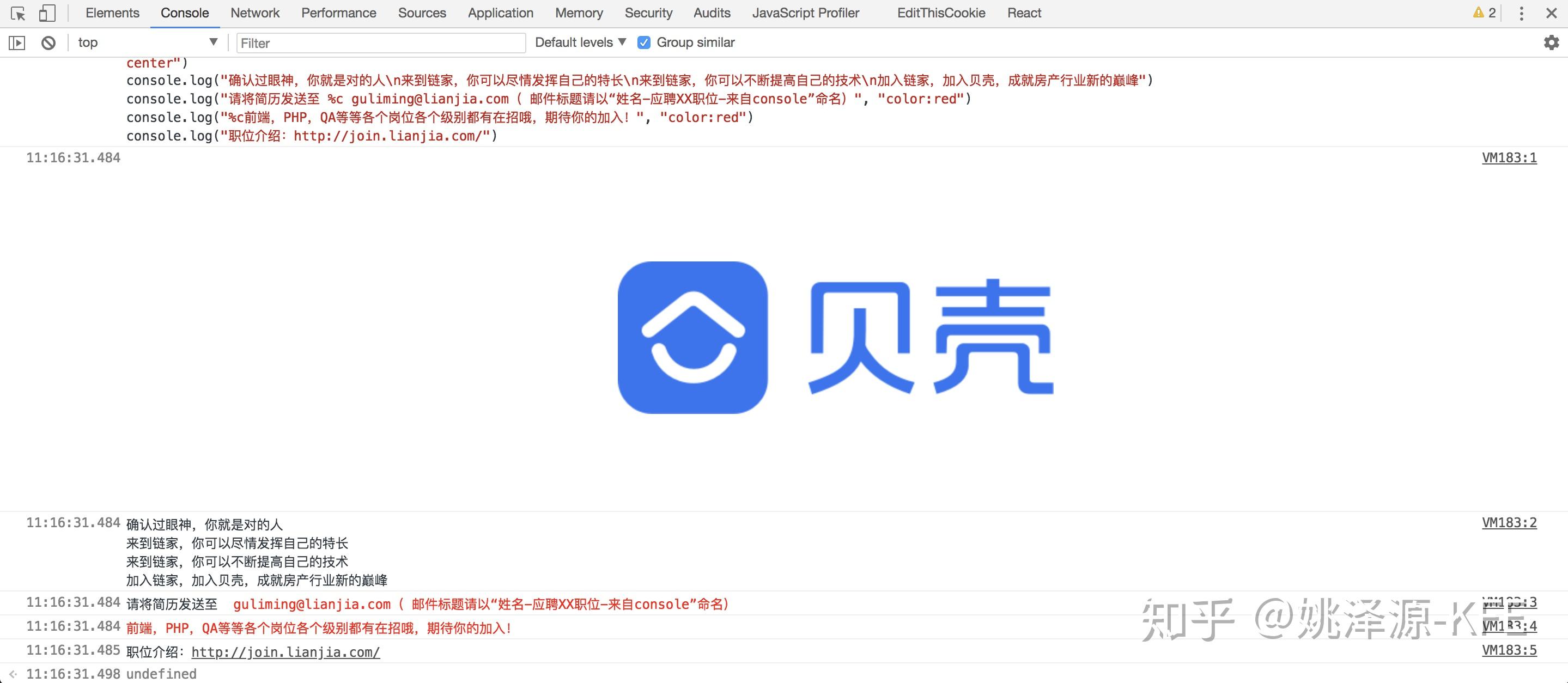Open DevTools settings gear

[x=1551, y=42]
